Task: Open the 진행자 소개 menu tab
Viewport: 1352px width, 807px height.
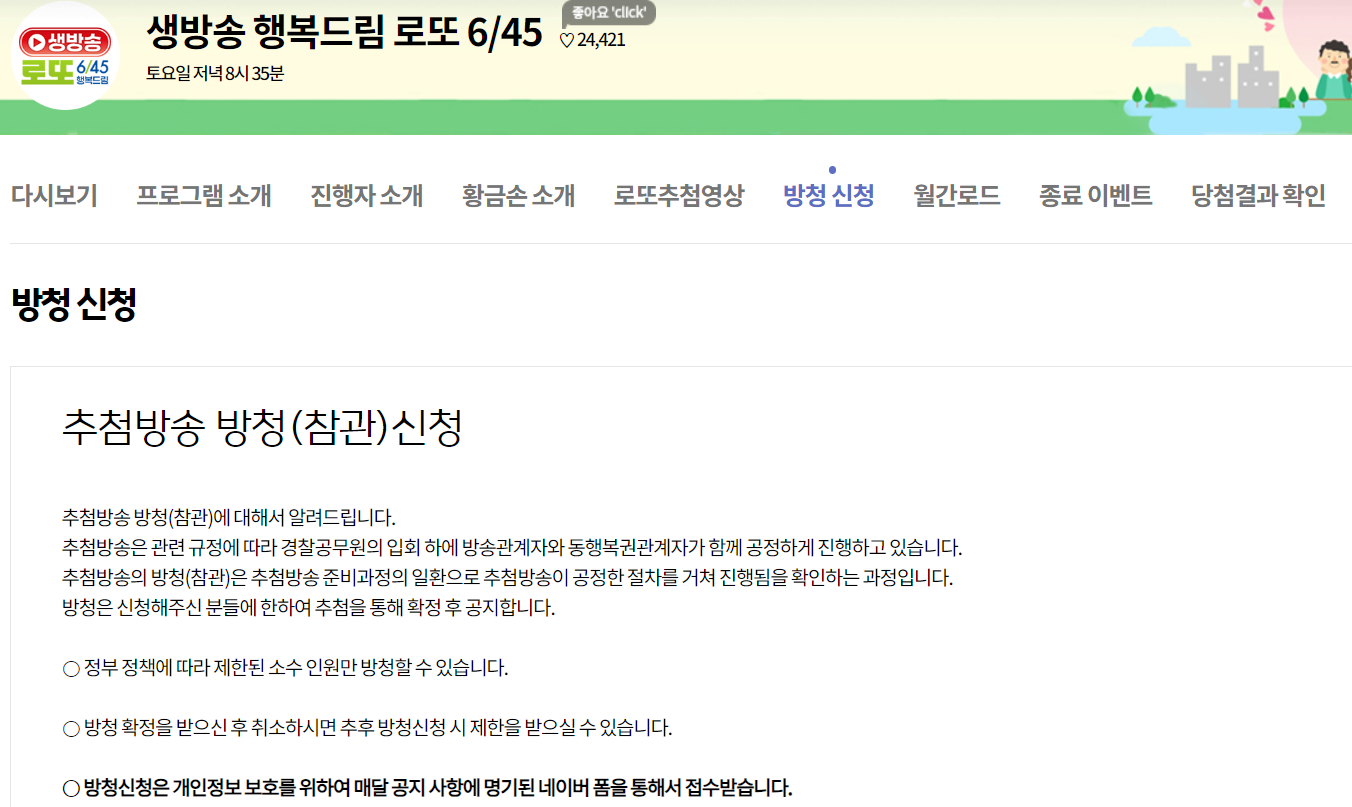Action: 367,195
